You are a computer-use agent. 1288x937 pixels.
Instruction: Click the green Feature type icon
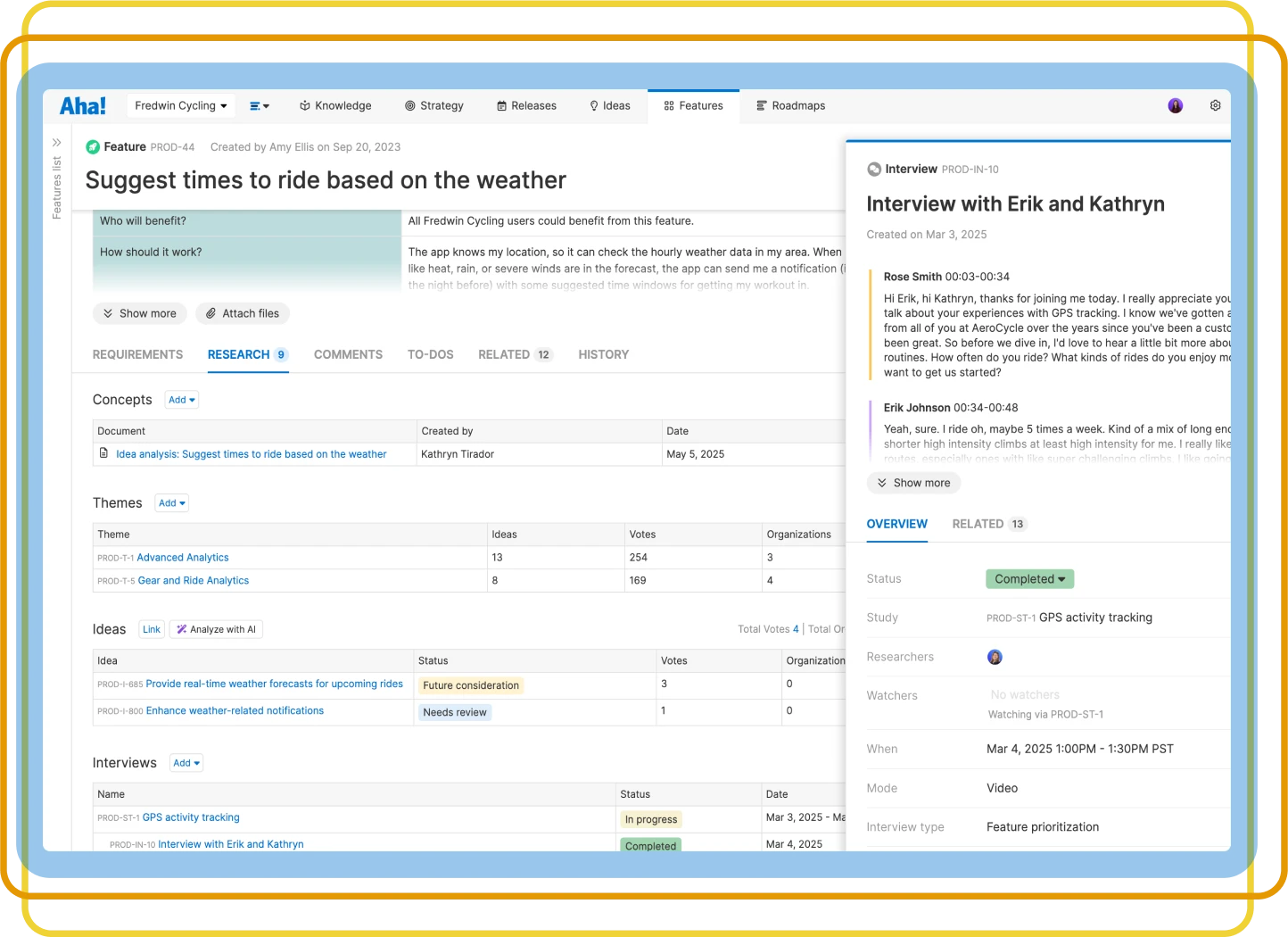click(93, 147)
